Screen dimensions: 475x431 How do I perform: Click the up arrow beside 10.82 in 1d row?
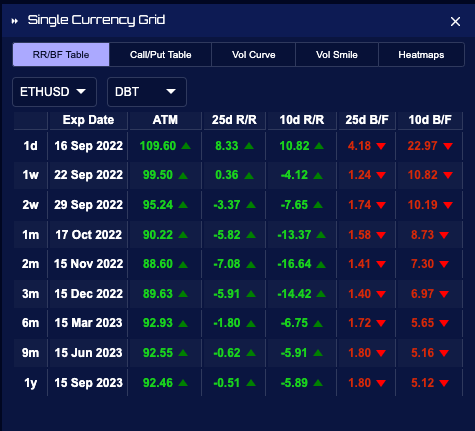click(319, 146)
